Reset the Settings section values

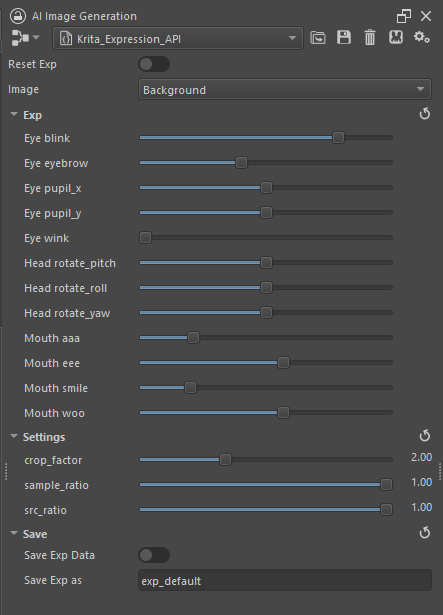click(425, 436)
